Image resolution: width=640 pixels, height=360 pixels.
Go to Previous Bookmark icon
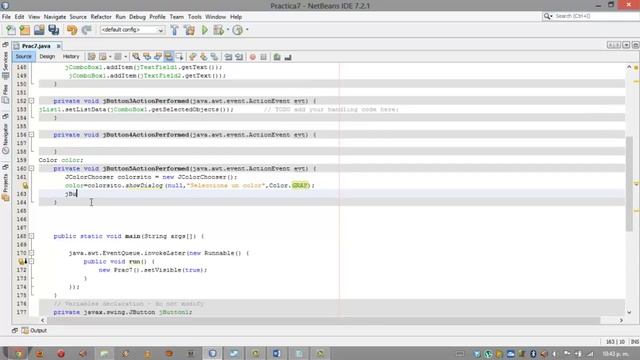(x=193, y=57)
